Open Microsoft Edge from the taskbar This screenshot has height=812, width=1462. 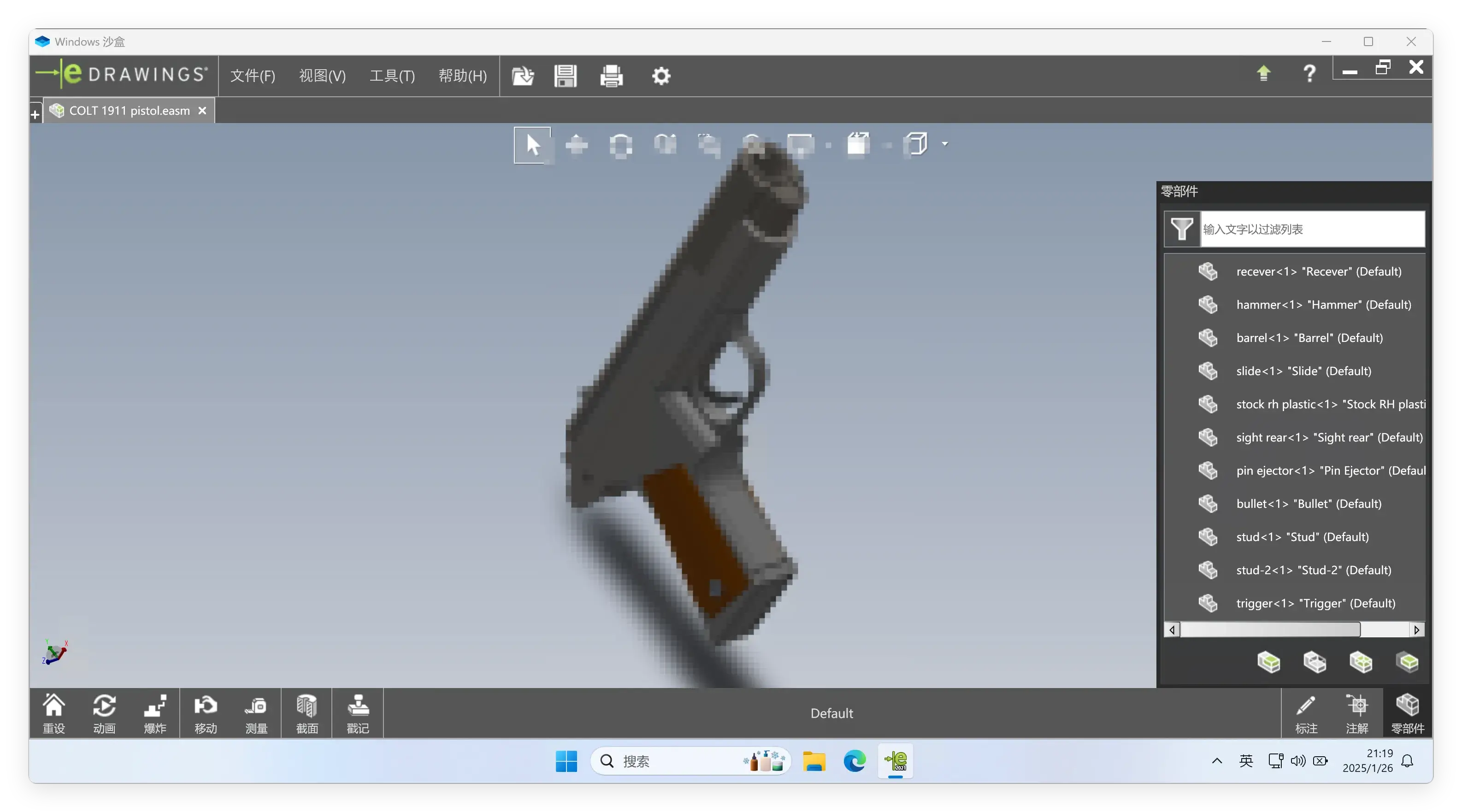854,761
